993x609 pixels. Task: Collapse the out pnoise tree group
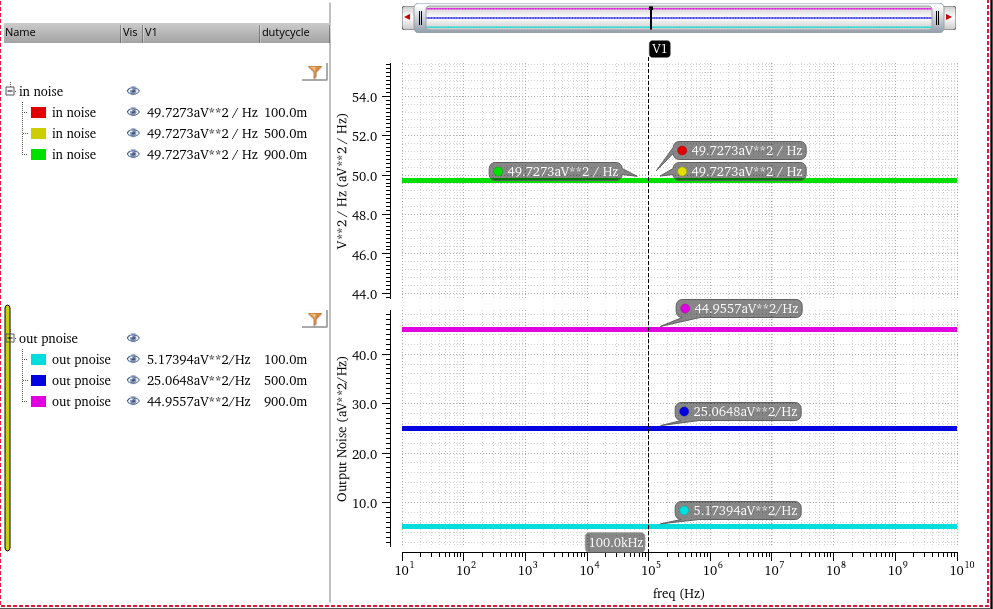10,338
